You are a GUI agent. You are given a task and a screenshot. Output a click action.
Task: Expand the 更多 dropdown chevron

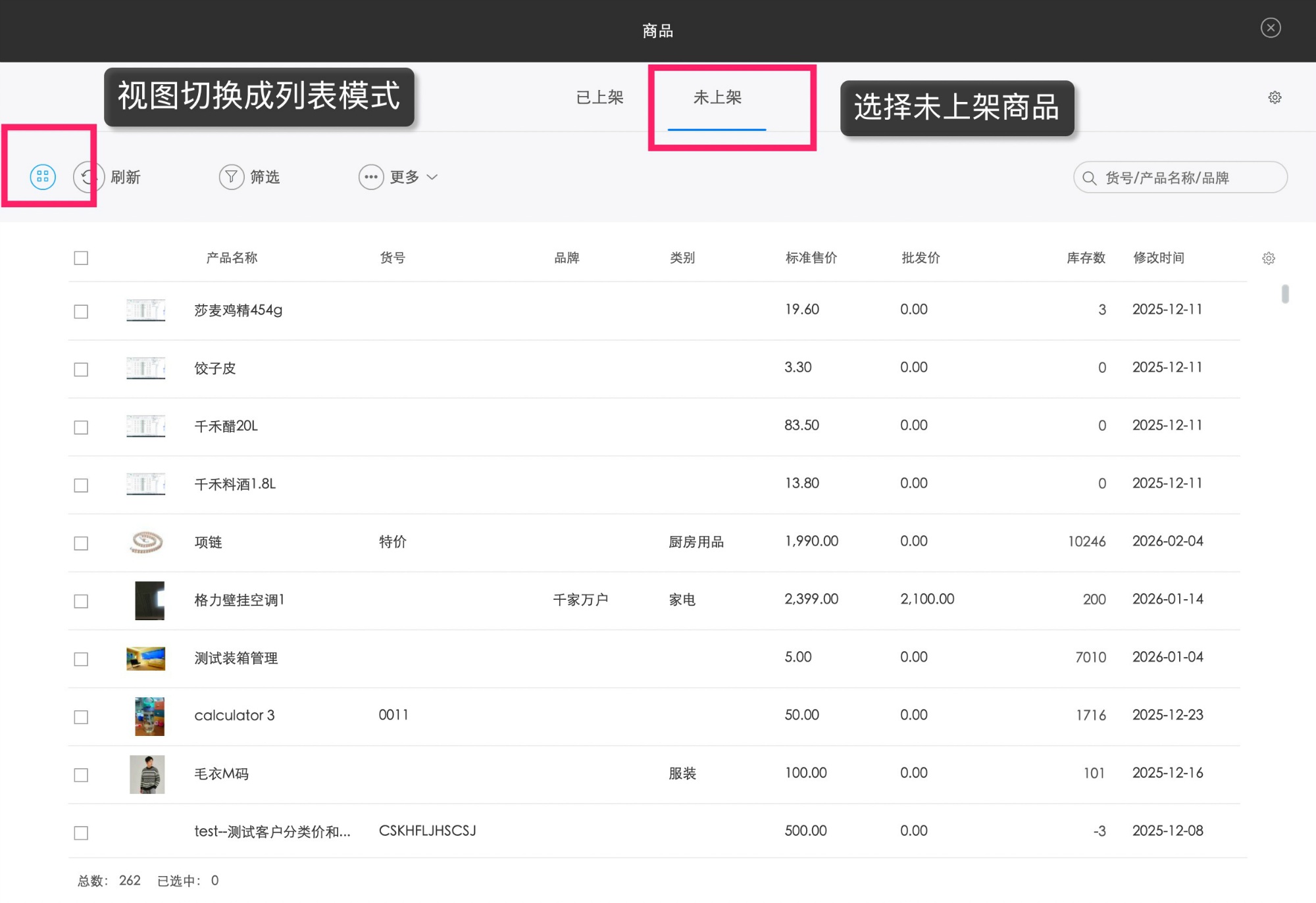pos(432,177)
